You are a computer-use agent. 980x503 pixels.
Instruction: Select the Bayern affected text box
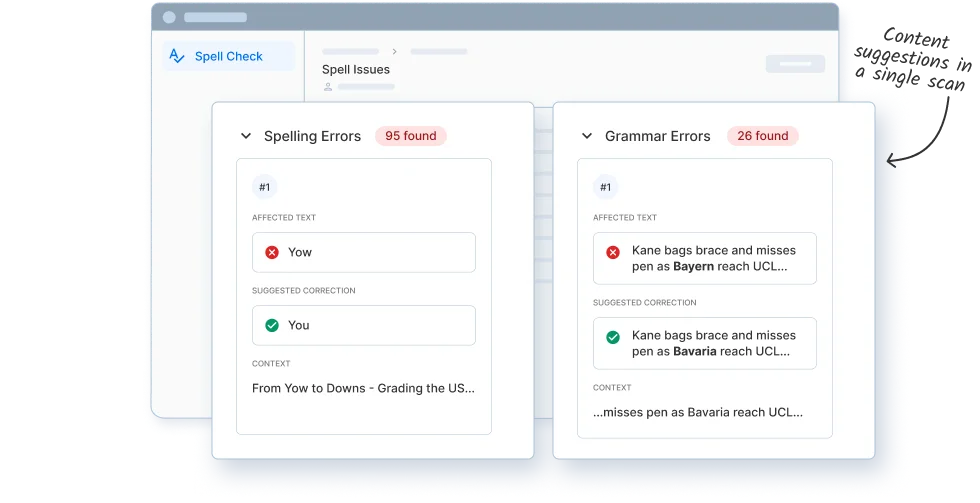pyautogui.click(x=704, y=259)
